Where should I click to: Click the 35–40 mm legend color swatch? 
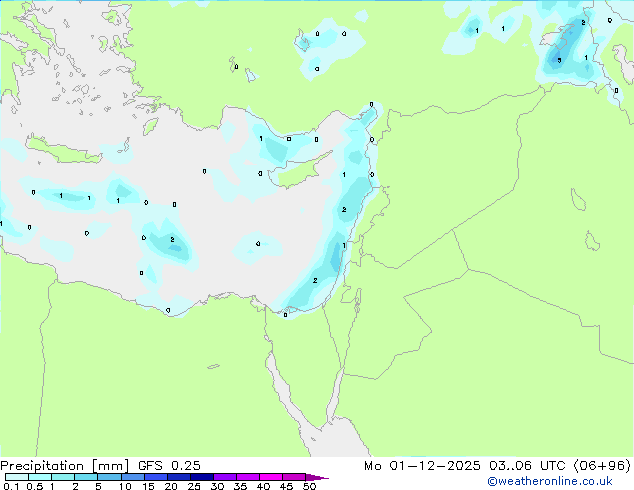[247, 477]
